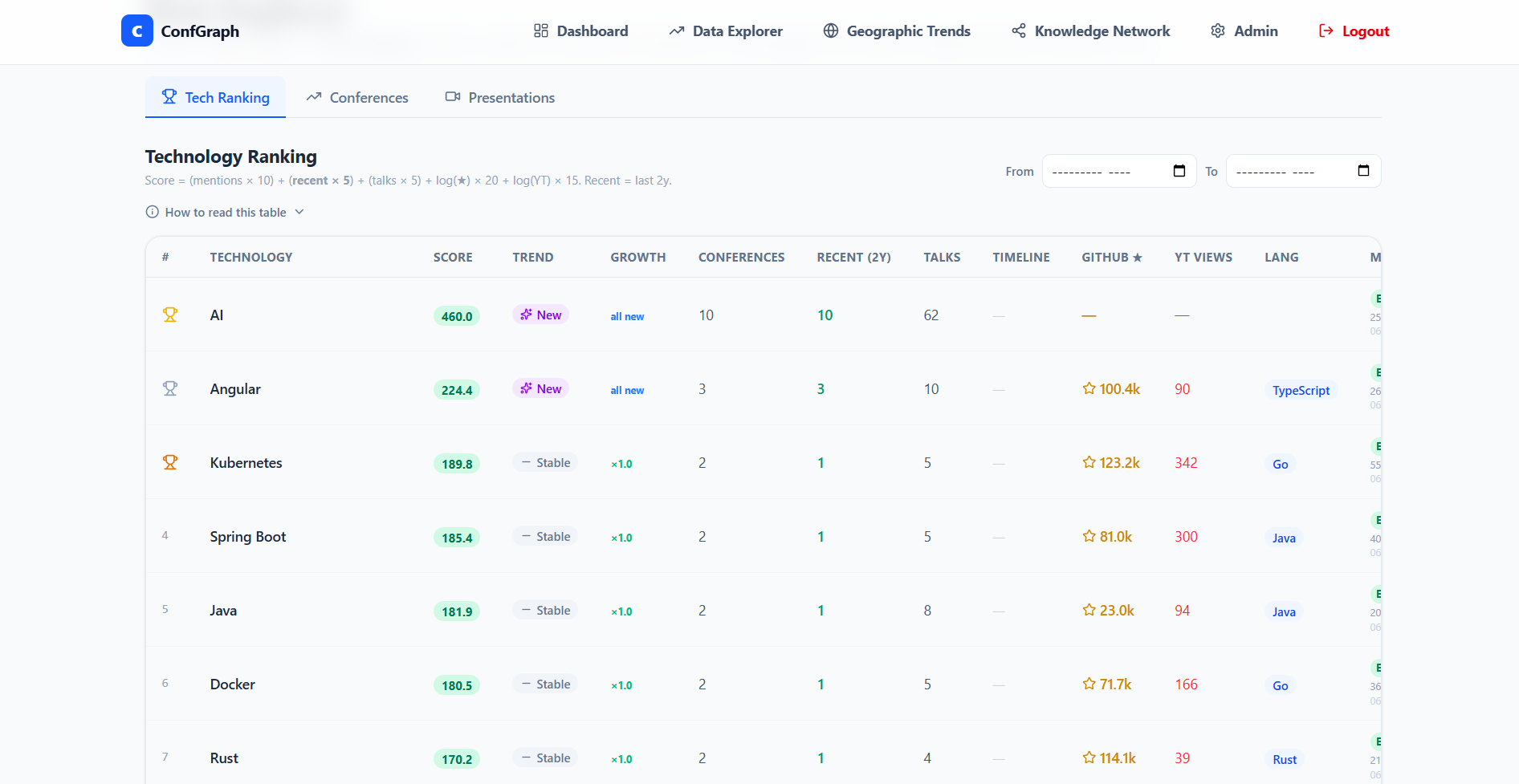
Task: Click the Logout link
Action: pos(1354,31)
